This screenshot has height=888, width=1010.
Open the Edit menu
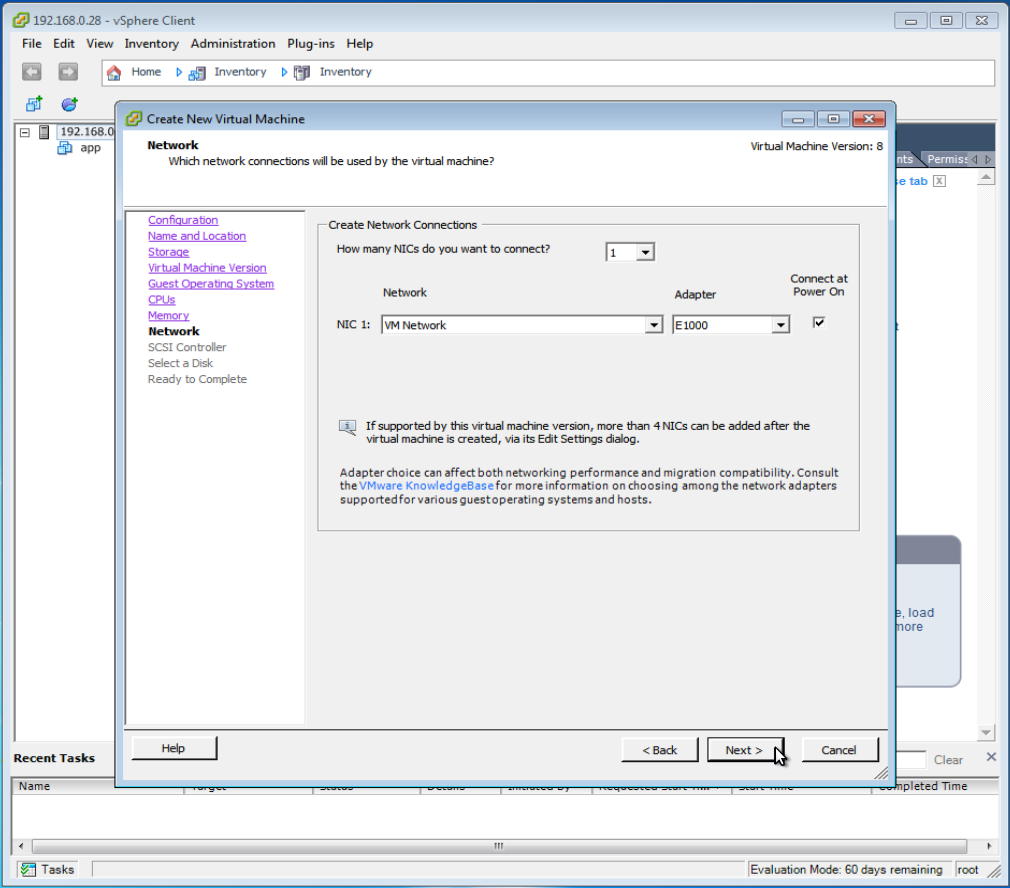click(64, 44)
